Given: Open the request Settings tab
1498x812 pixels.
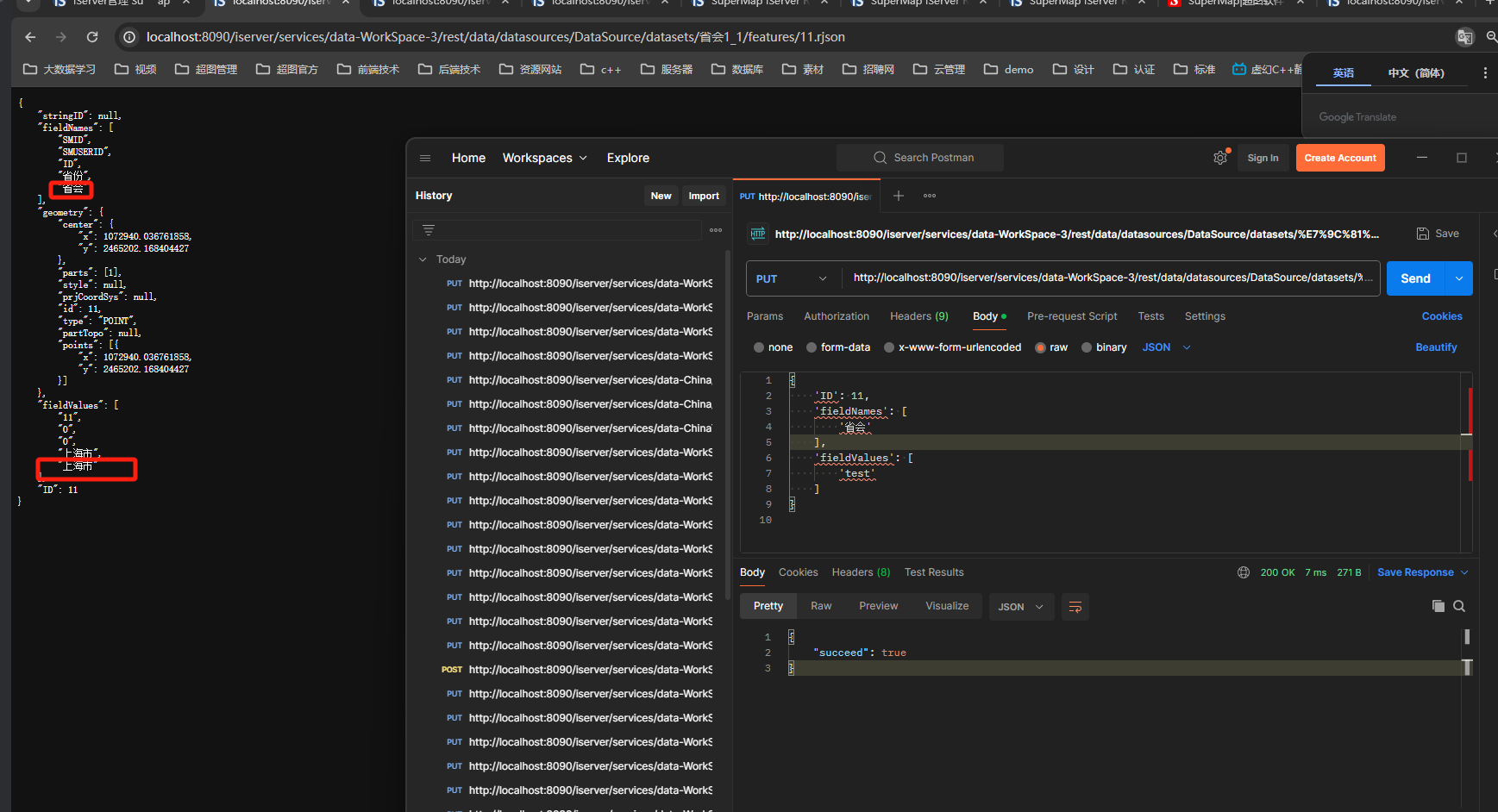Looking at the screenshot, I should [x=1205, y=316].
